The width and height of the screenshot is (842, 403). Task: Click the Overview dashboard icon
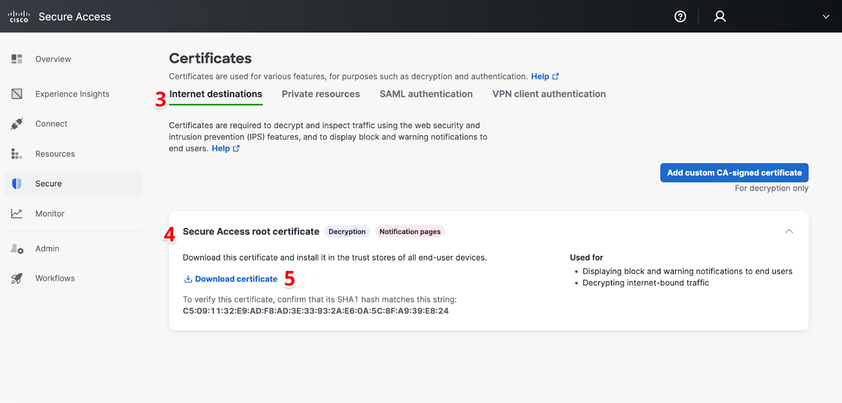[17, 59]
